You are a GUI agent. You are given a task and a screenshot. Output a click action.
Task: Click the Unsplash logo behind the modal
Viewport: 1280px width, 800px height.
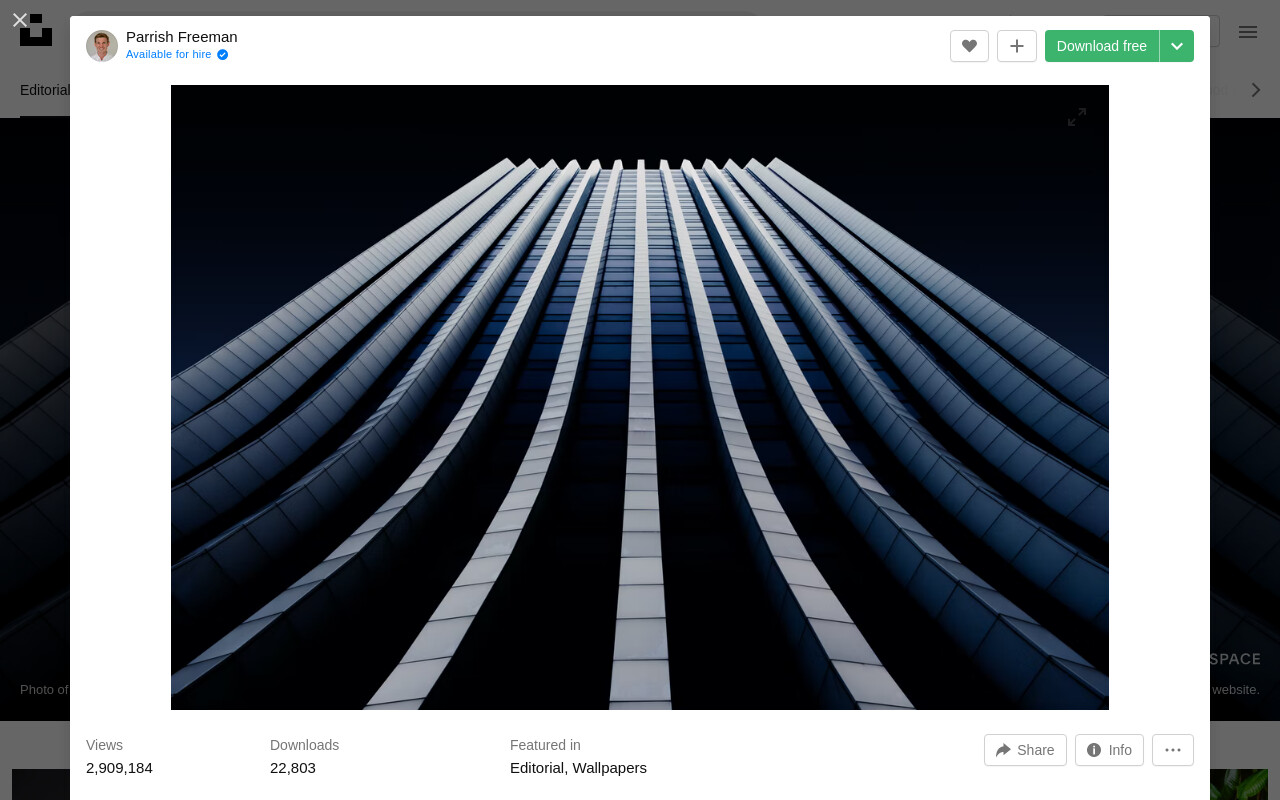tap(36, 30)
